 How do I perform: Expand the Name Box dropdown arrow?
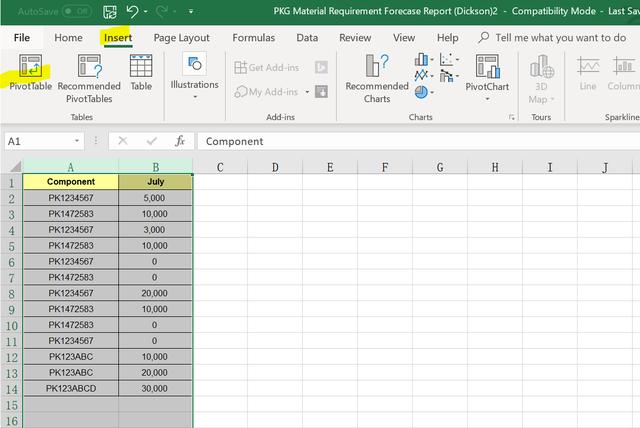point(77,141)
